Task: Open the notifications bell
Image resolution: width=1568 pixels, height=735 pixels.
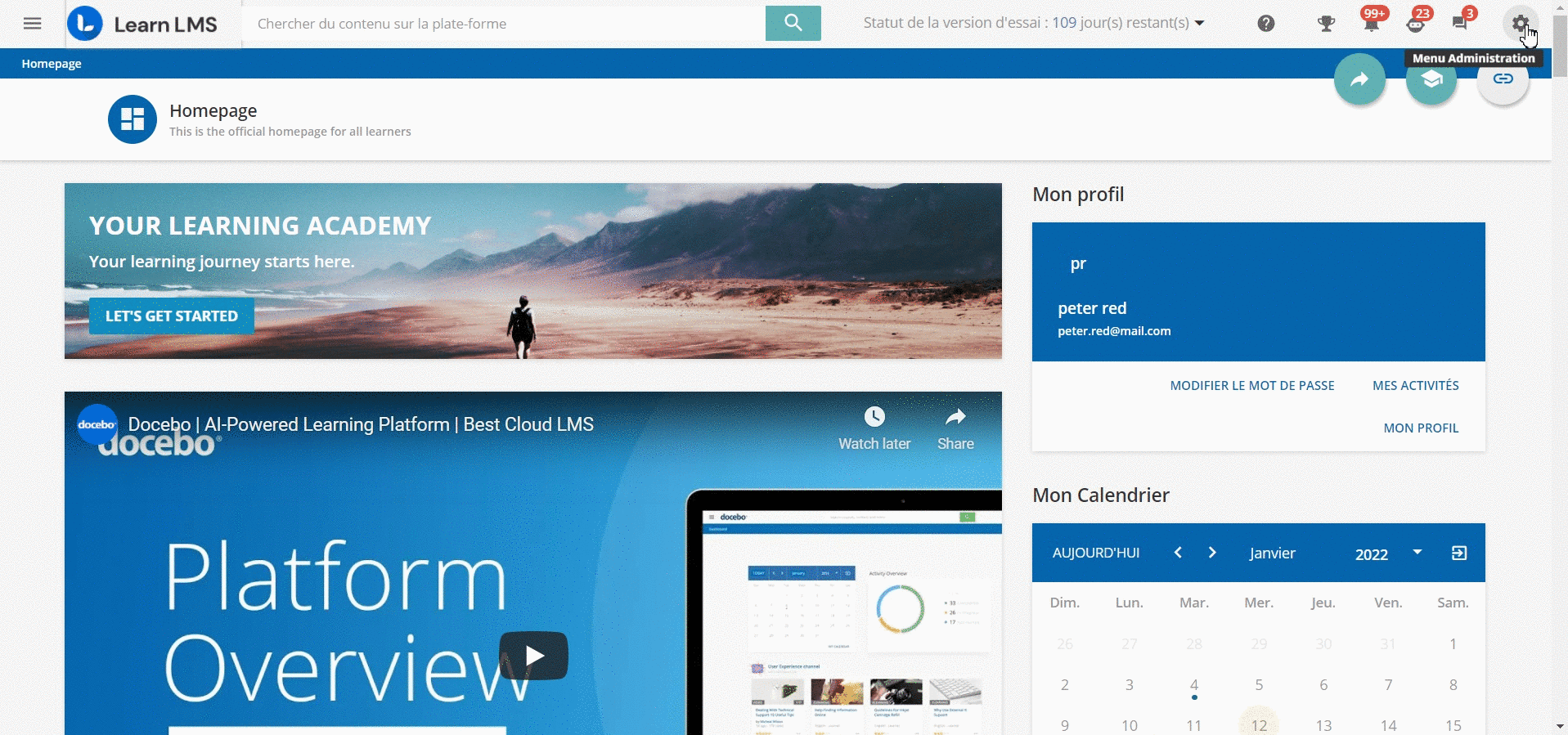Action: (x=1371, y=24)
